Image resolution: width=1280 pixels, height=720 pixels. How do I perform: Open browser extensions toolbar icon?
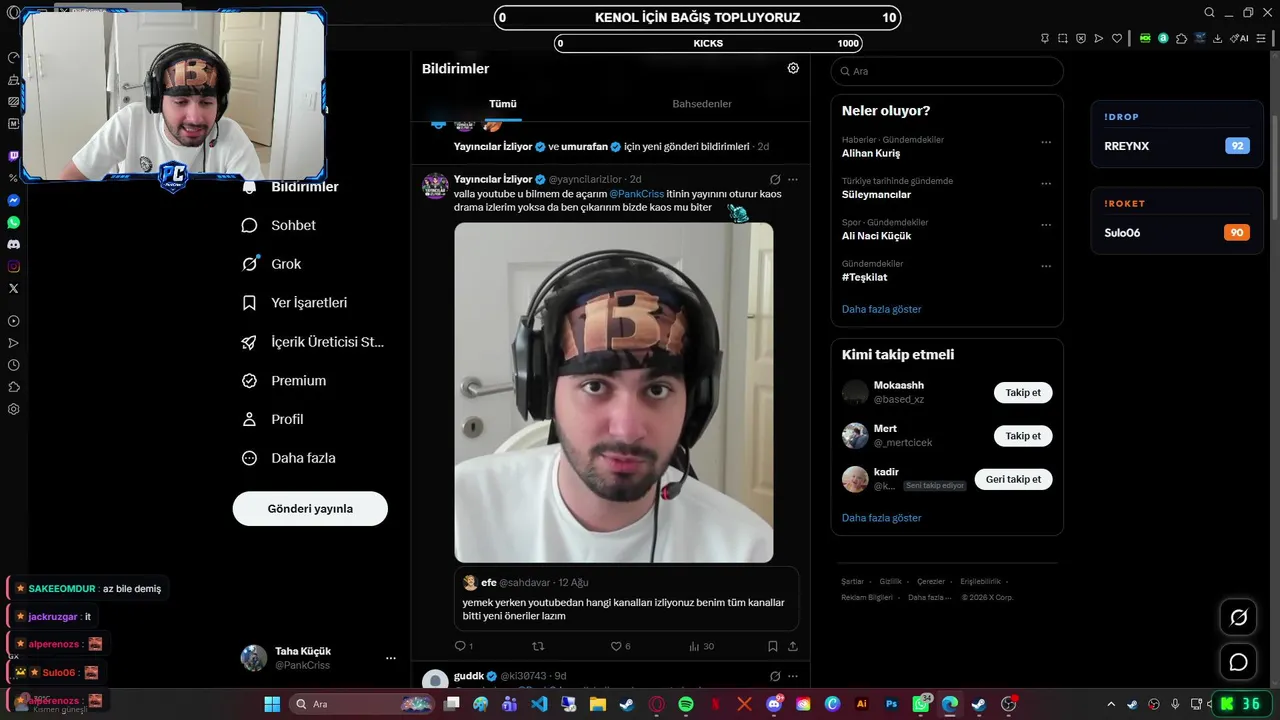1181,38
